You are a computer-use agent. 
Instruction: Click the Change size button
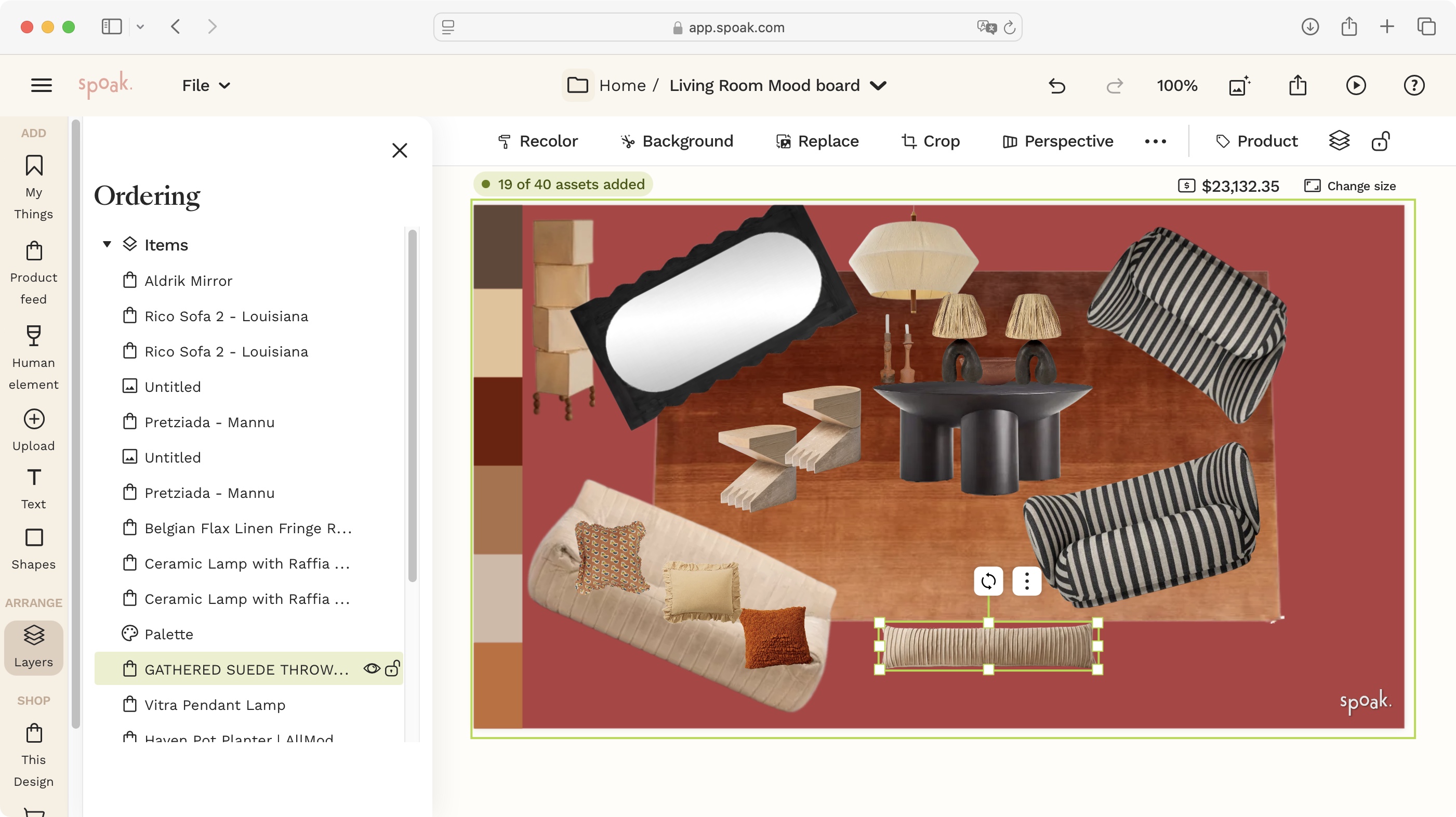coord(1350,186)
